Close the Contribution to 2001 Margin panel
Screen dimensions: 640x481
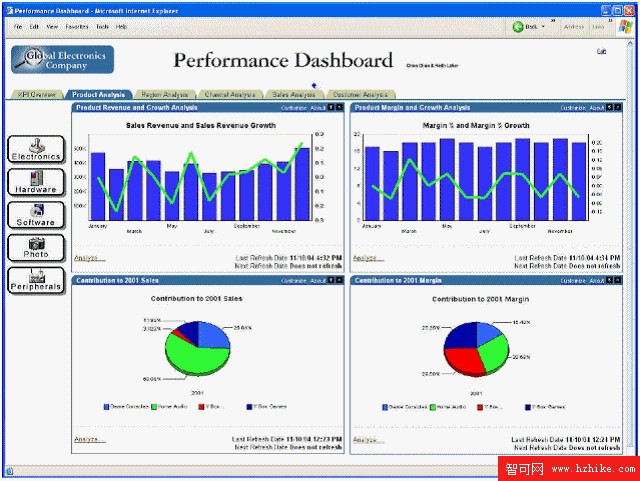click(618, 280)
